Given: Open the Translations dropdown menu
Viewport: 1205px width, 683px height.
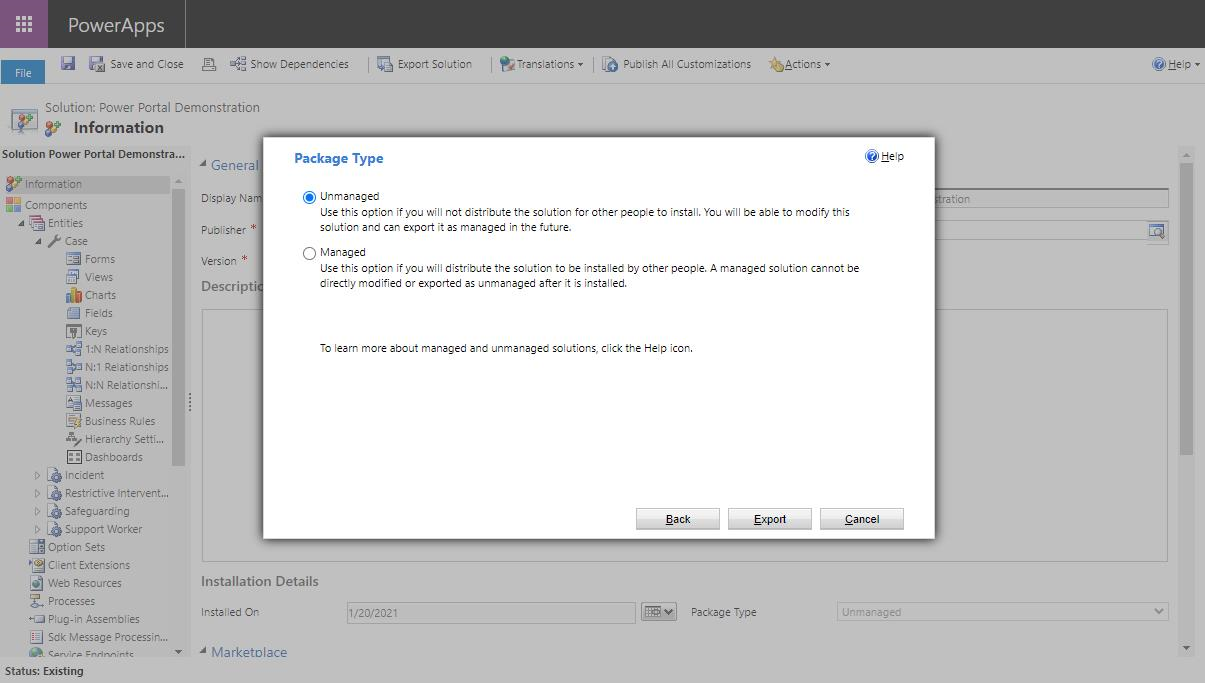Looking at the screenshot, I should tap(541, 64).
